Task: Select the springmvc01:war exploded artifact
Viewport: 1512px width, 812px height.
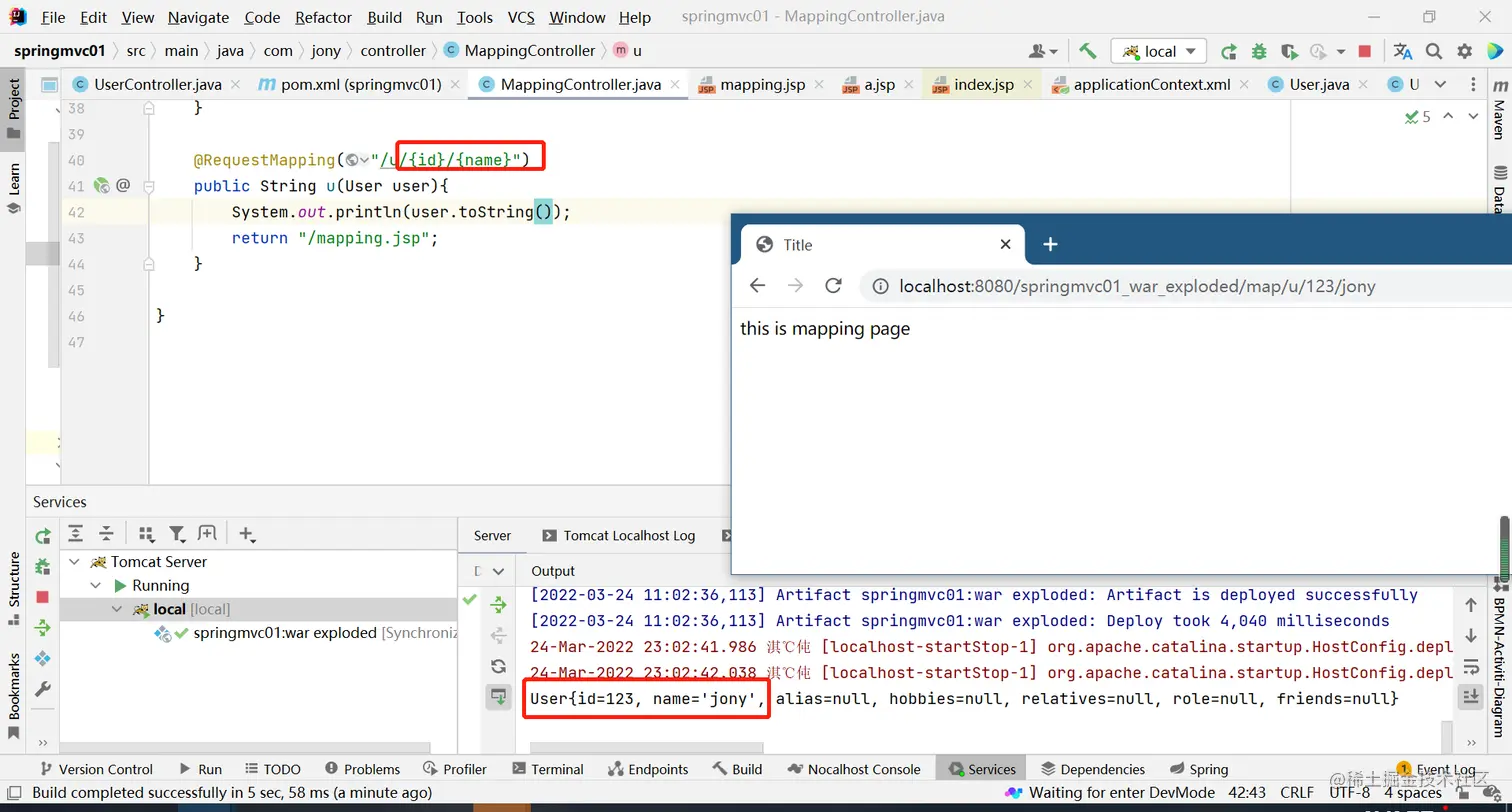Action: coord(285,633)
